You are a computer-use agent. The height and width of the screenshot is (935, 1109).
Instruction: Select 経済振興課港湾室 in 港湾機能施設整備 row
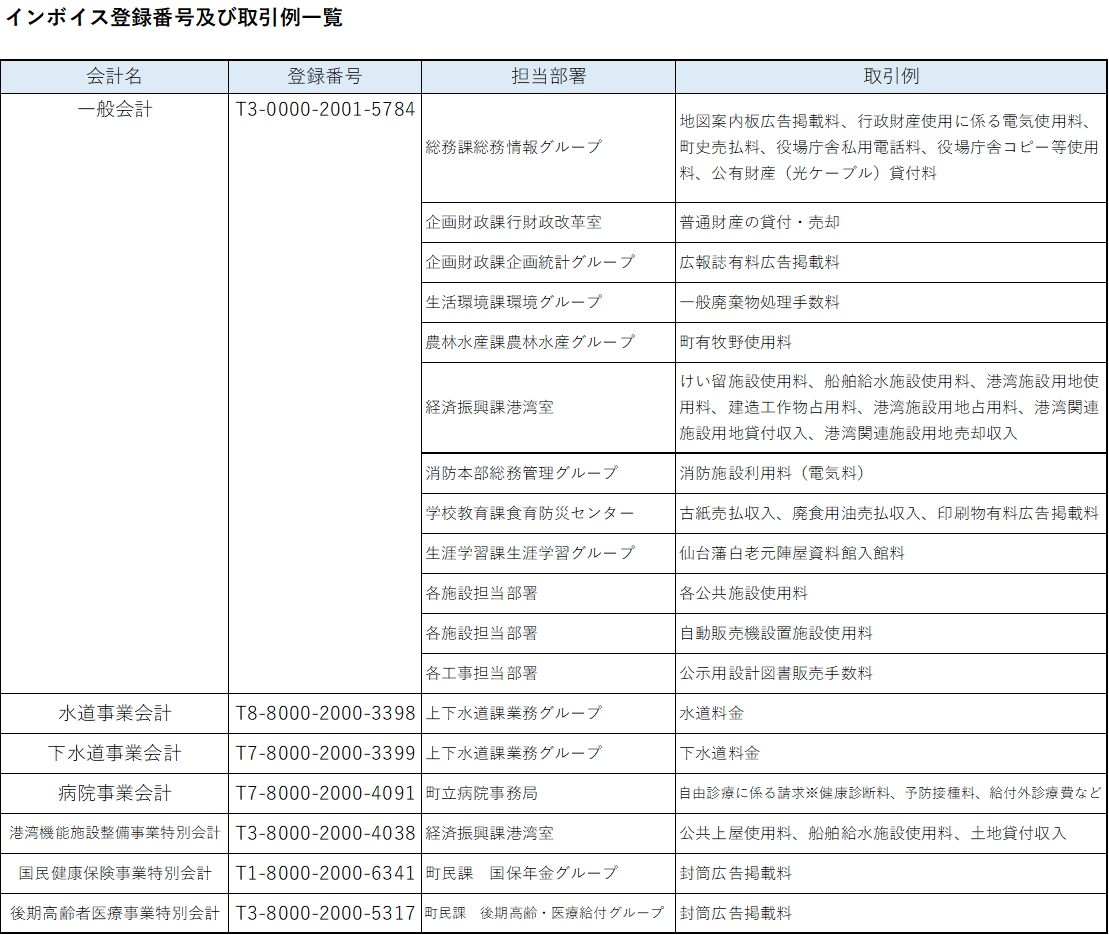(x=548, y=833)
